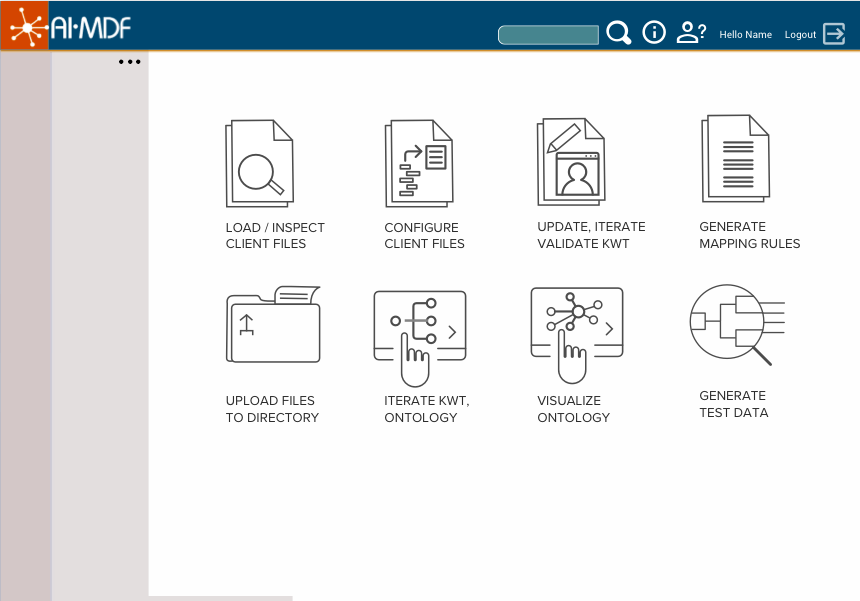Click the logout arrow icon

tap(834, 33)
